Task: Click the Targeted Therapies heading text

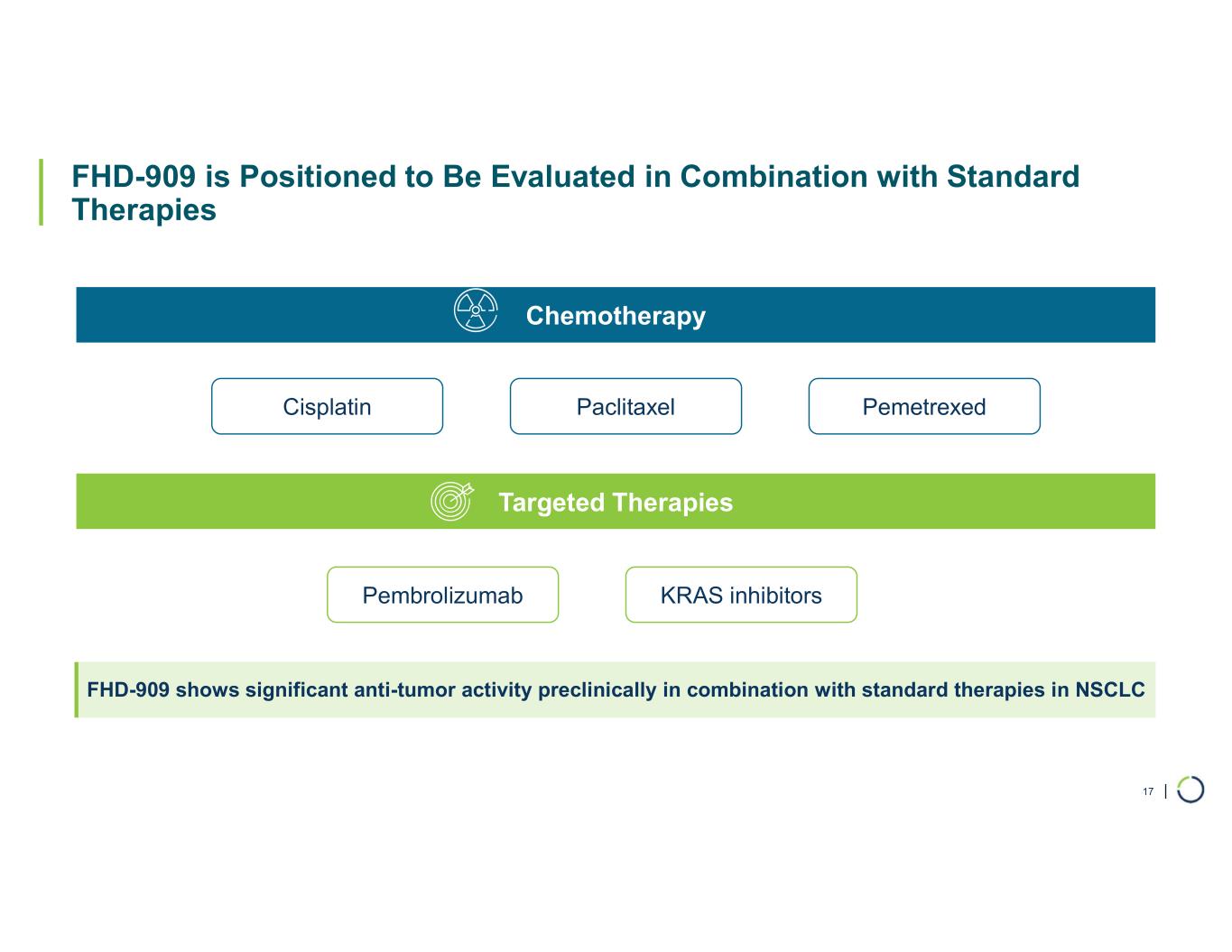Action: [x=616, y=503]
